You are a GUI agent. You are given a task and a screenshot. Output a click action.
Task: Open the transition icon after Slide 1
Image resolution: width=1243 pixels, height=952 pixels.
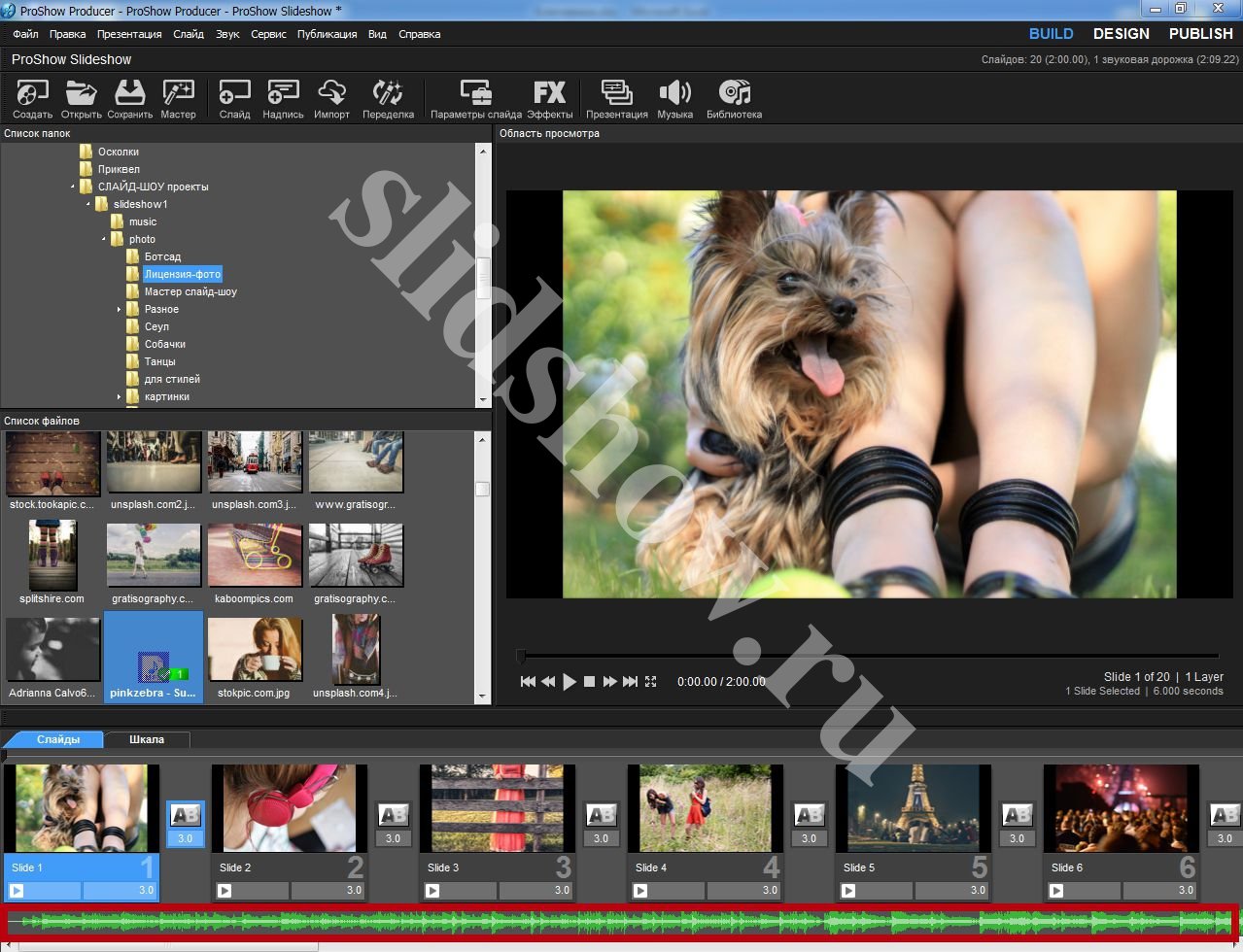tap(185, 815)
